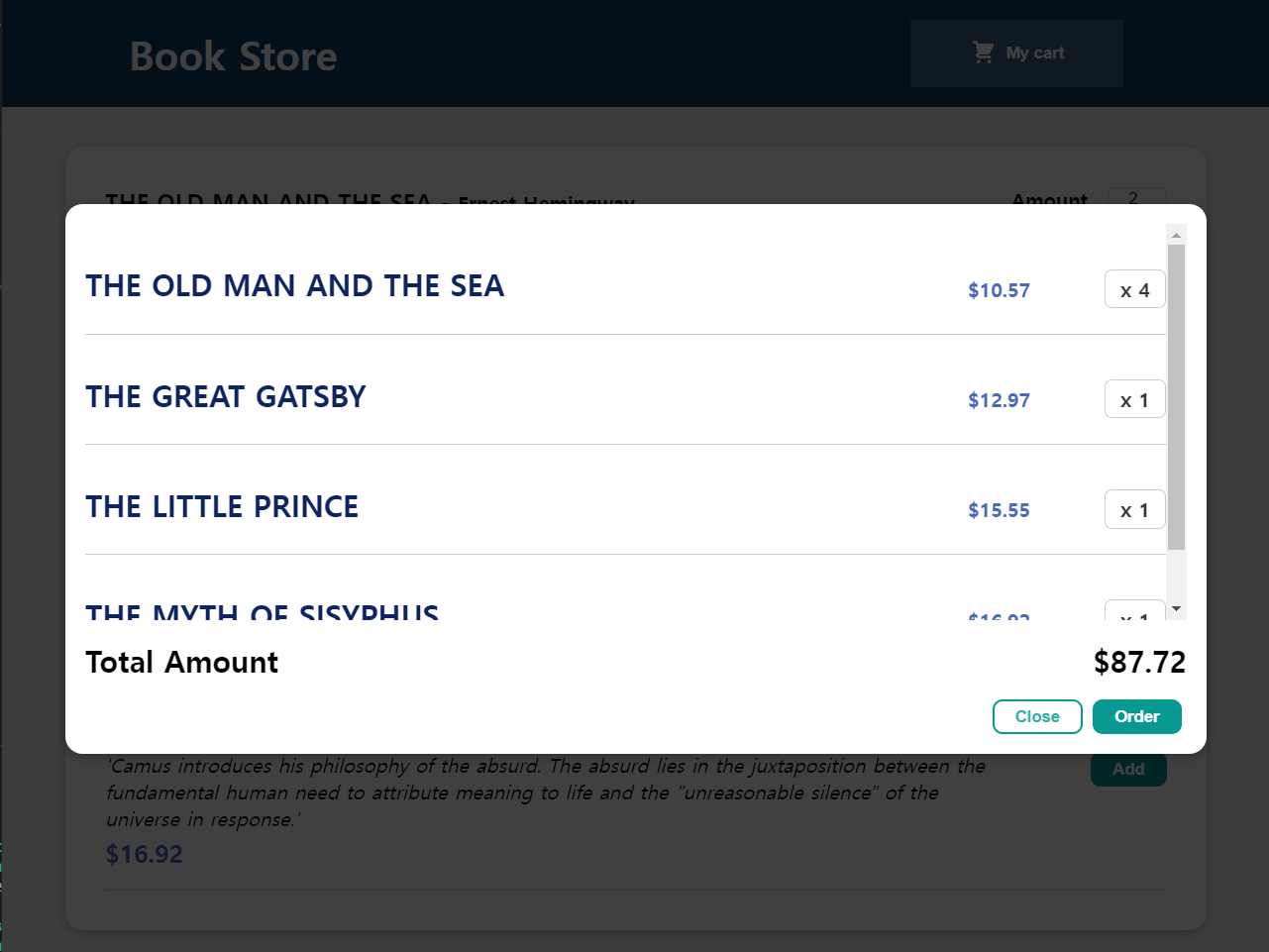Click the x 4 quantity badge for Hemingway's book
This screenshot has width=1269, height=952.
1134,288
